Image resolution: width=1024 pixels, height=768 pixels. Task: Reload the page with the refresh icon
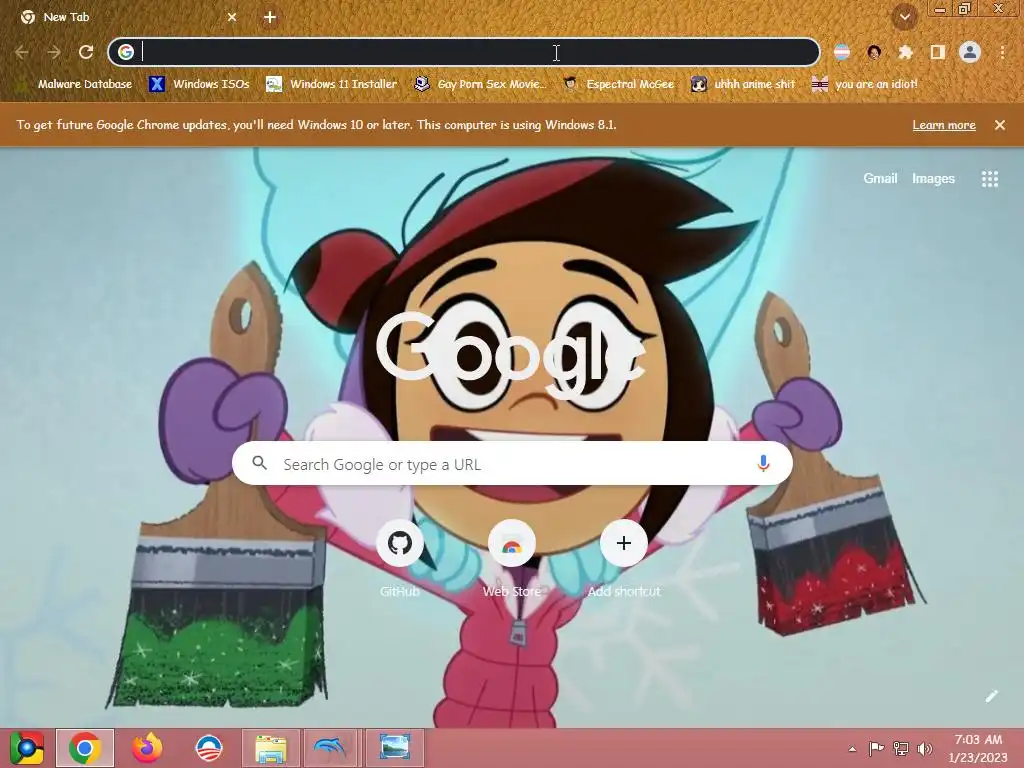(x=86, y=52)
